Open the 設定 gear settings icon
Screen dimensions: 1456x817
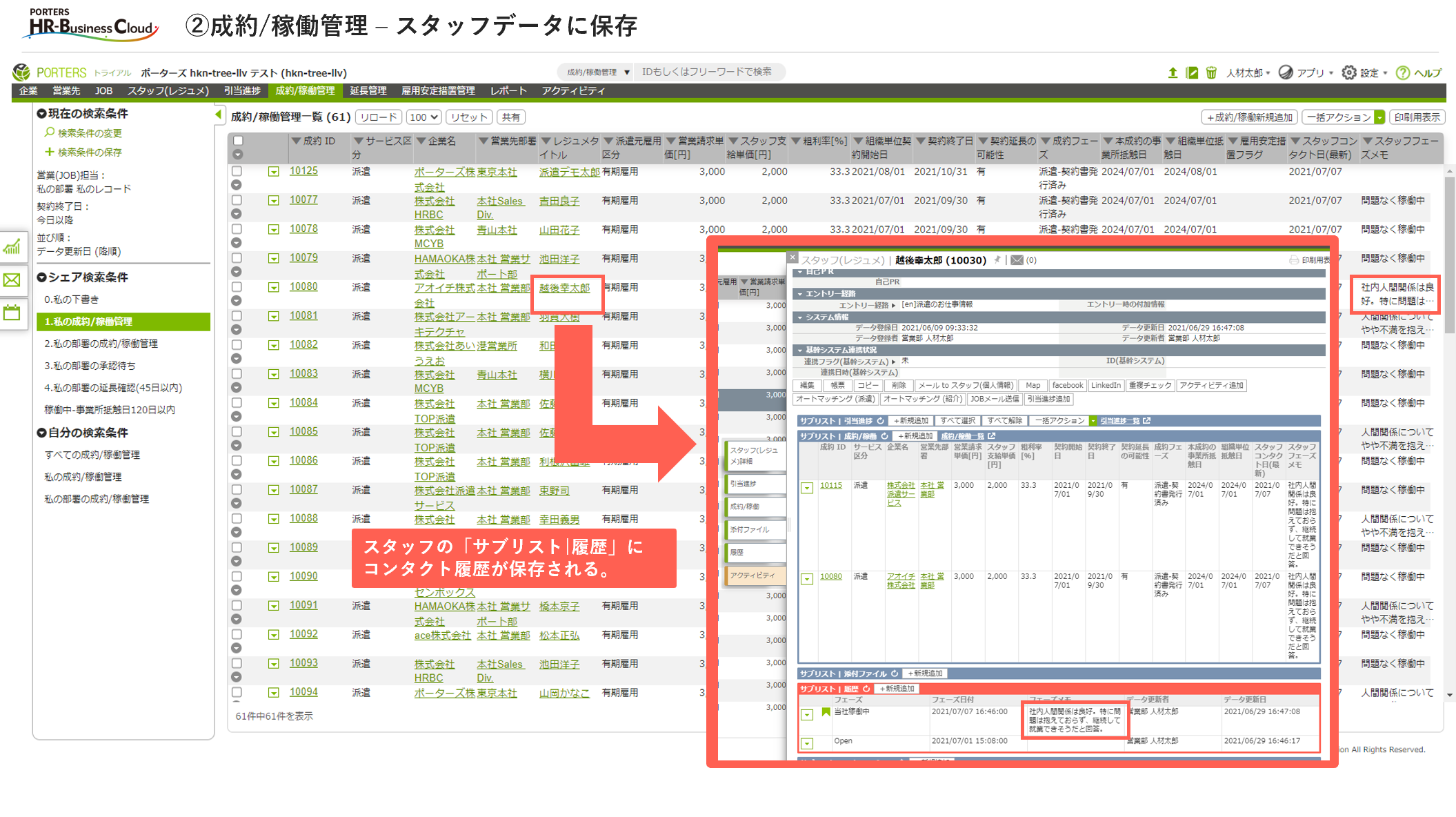(x=1349, y=72)
